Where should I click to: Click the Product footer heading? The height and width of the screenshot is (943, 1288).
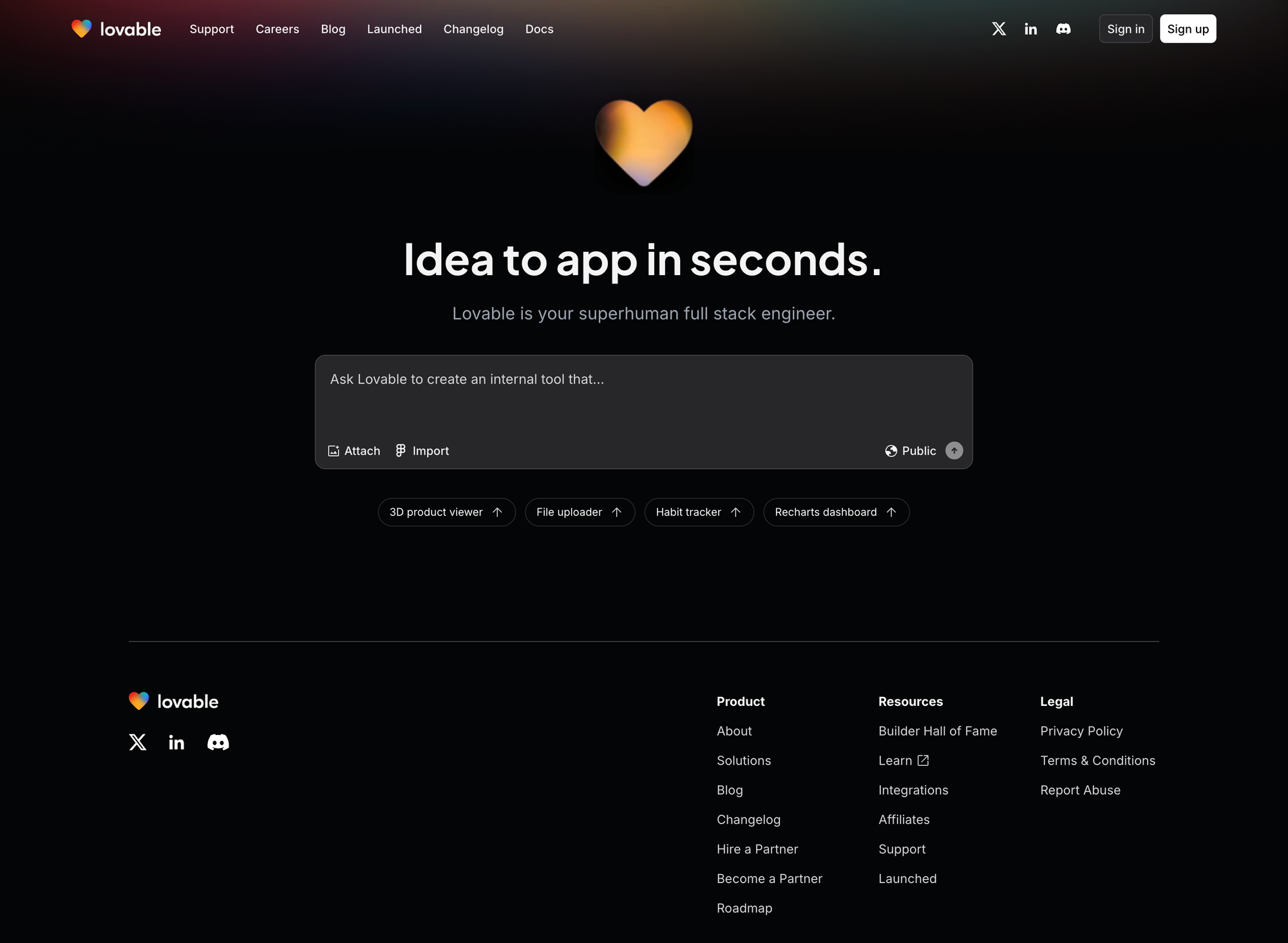coord(741,701)
